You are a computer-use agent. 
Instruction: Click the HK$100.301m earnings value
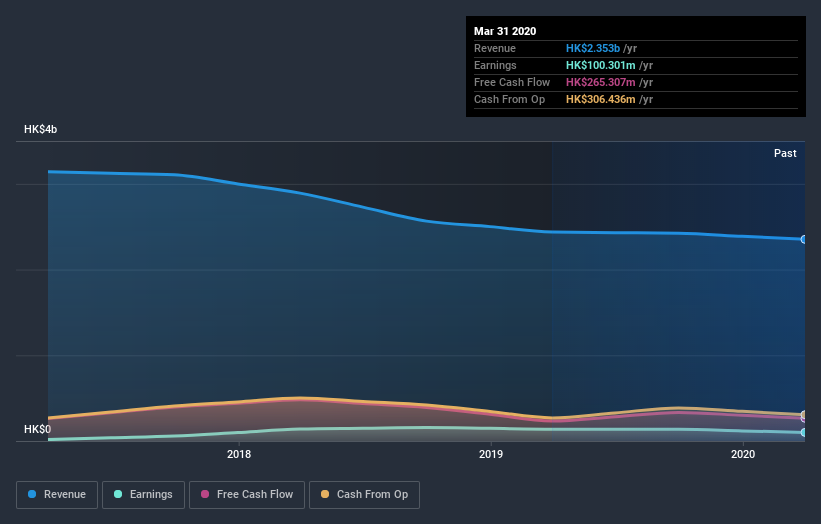pos(601,65)
